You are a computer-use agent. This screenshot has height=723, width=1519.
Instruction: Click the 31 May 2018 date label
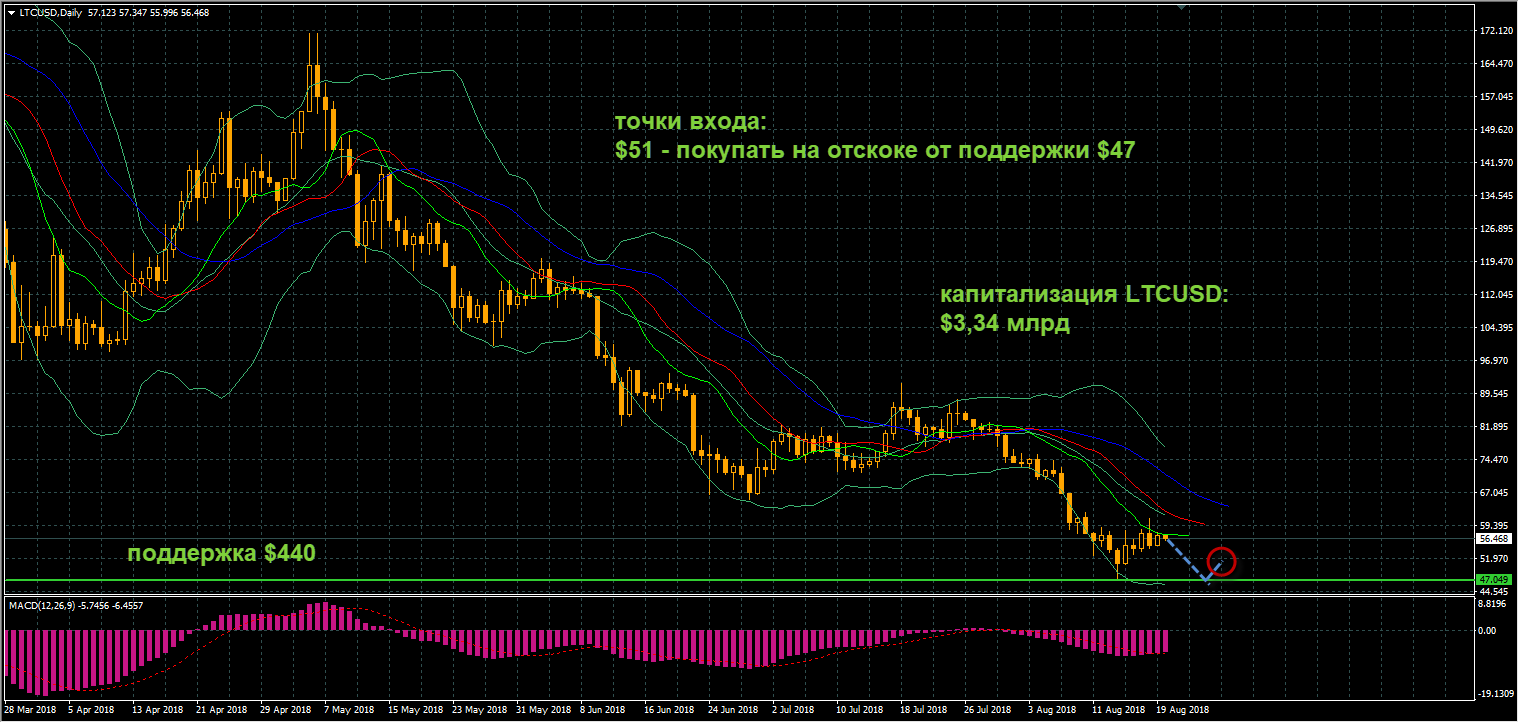542,710
